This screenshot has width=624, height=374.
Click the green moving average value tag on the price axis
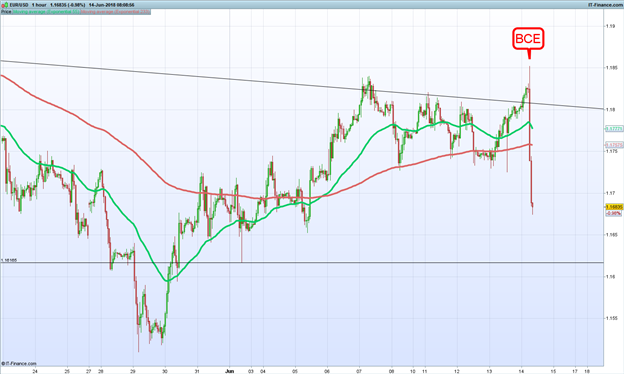[613, 129]
